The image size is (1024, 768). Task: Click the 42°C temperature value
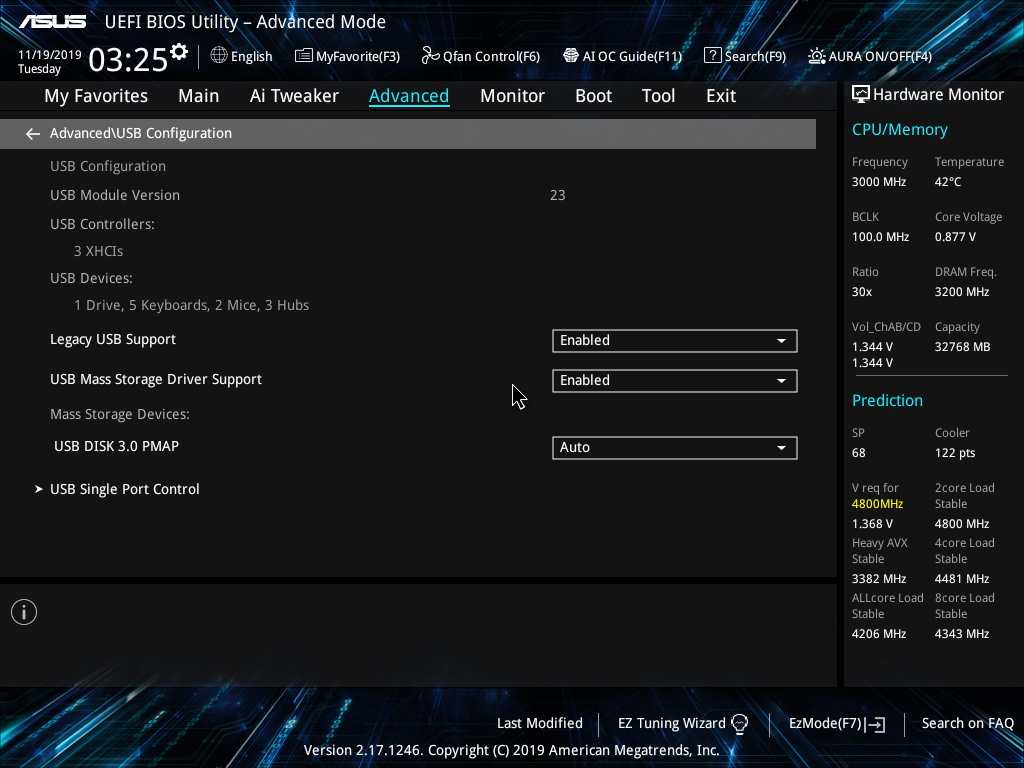tap(948, 182)
